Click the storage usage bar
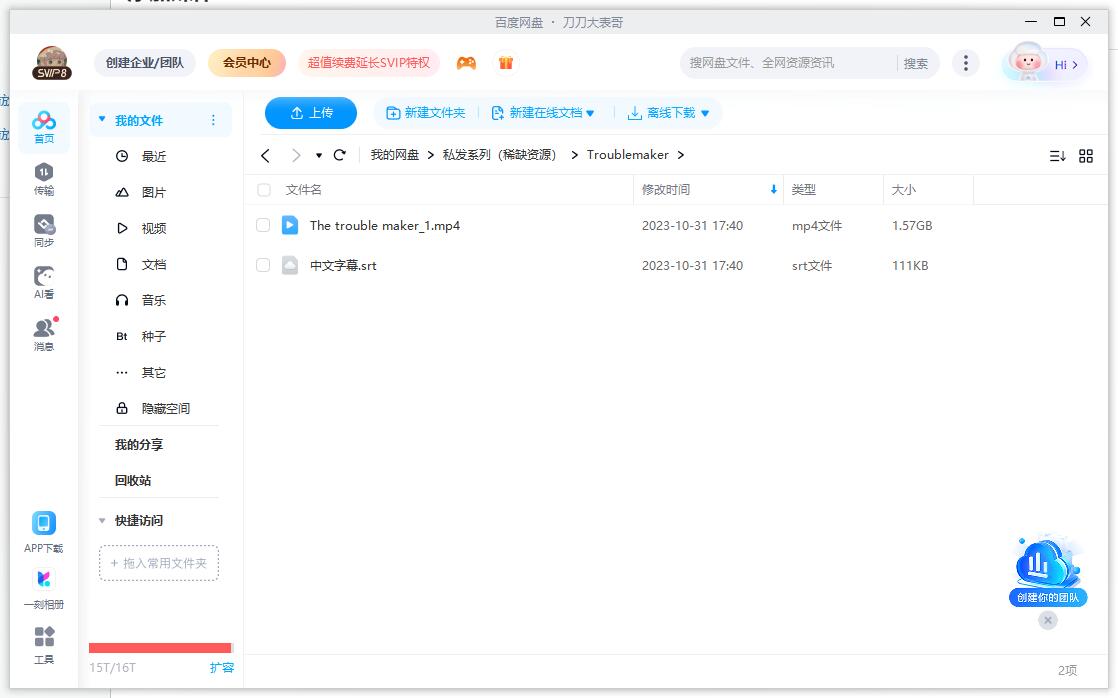The height and width of the screenshot is (698, 1118). click(x=159, y=647)
